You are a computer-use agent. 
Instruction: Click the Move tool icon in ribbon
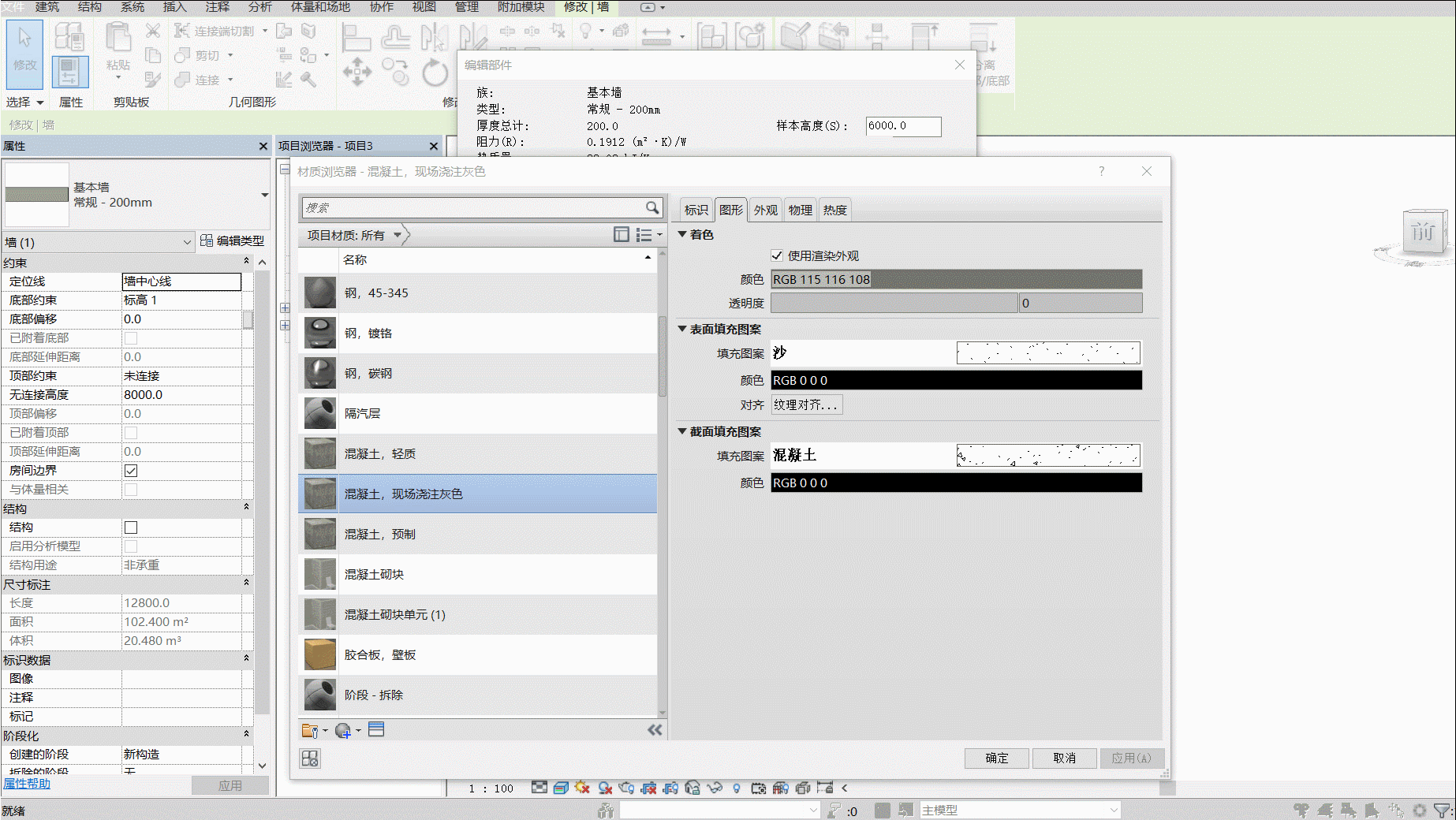(357, 72)
